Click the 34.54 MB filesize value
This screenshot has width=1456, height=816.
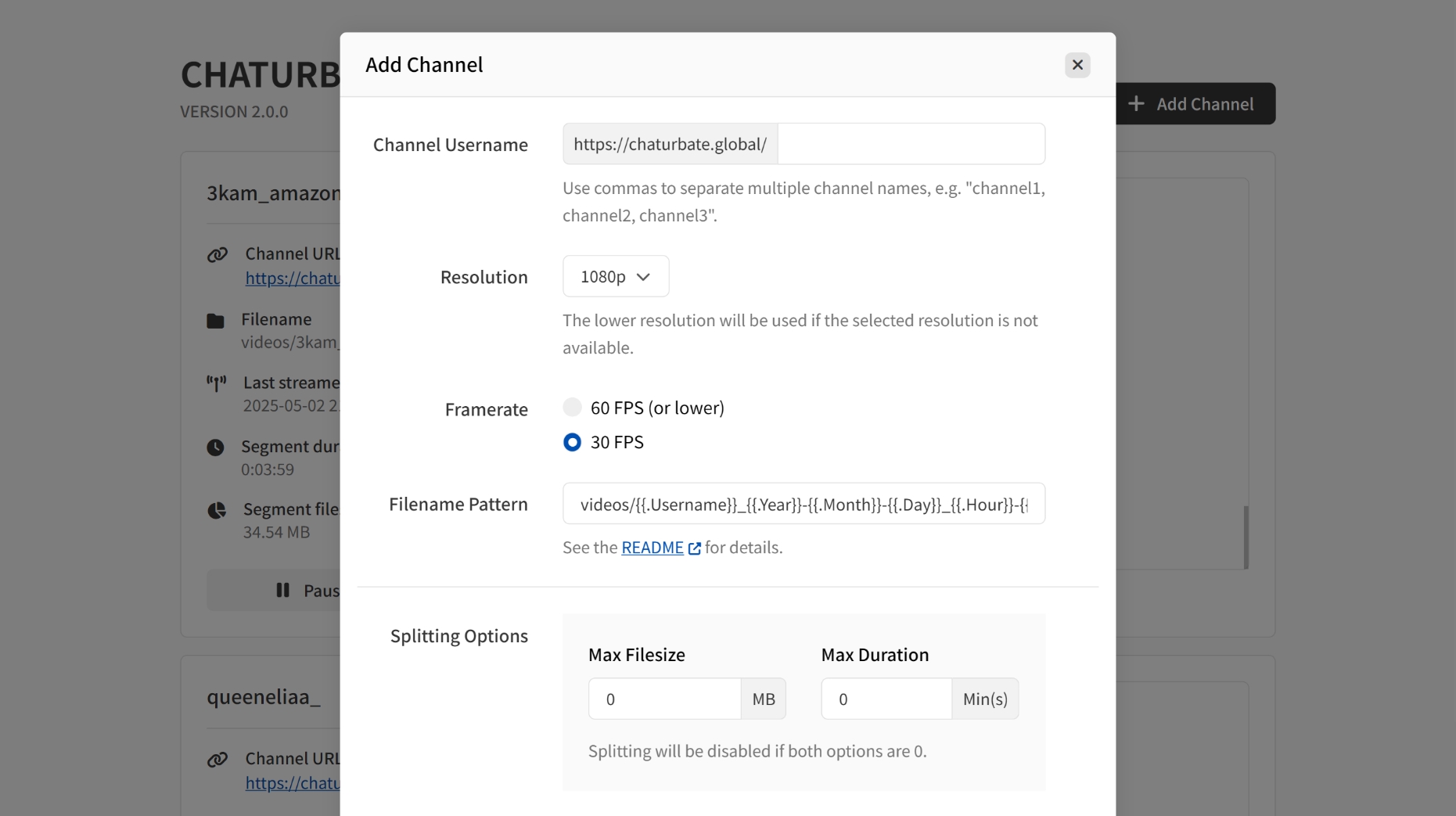coord(276,532)
